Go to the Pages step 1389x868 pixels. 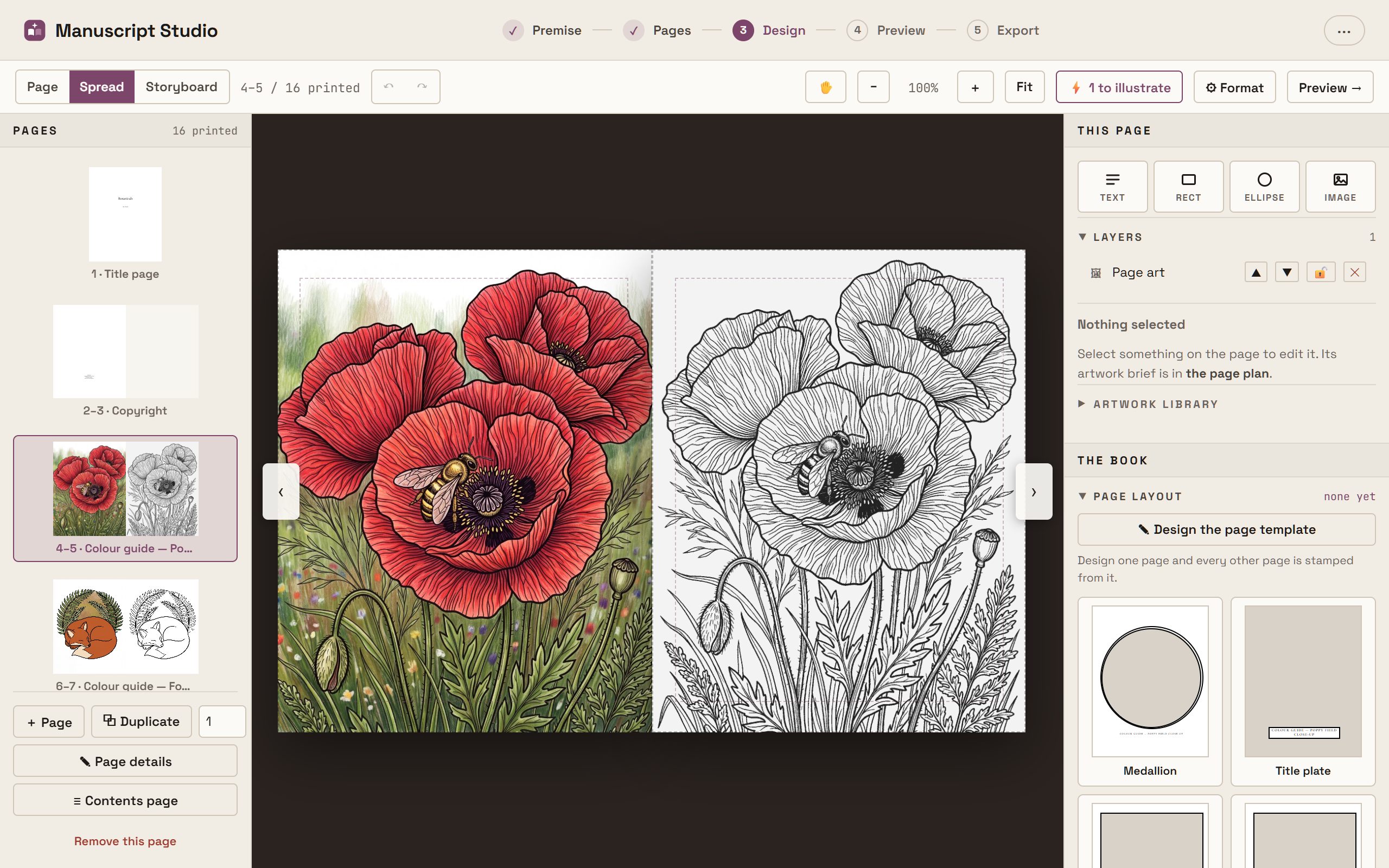coord(657,30)
